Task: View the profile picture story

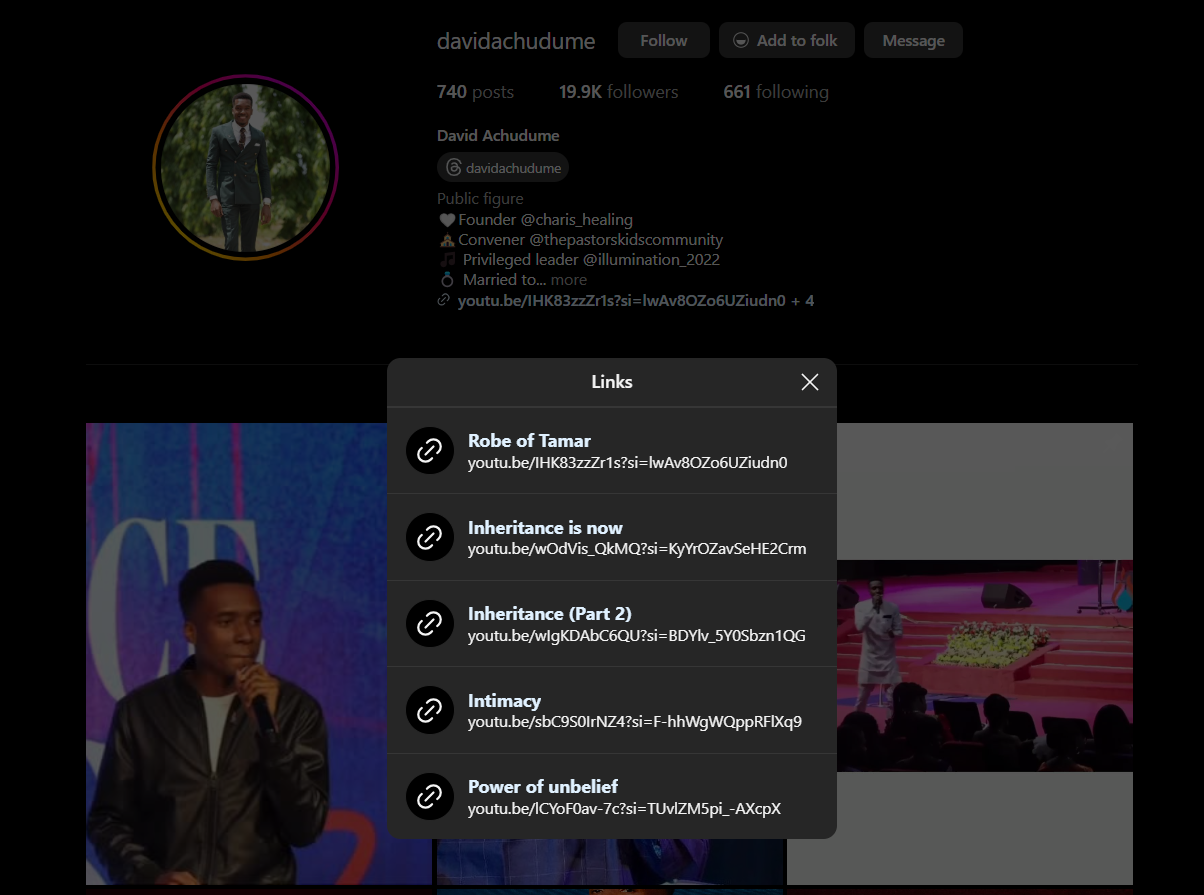Action: pos(245,167)
